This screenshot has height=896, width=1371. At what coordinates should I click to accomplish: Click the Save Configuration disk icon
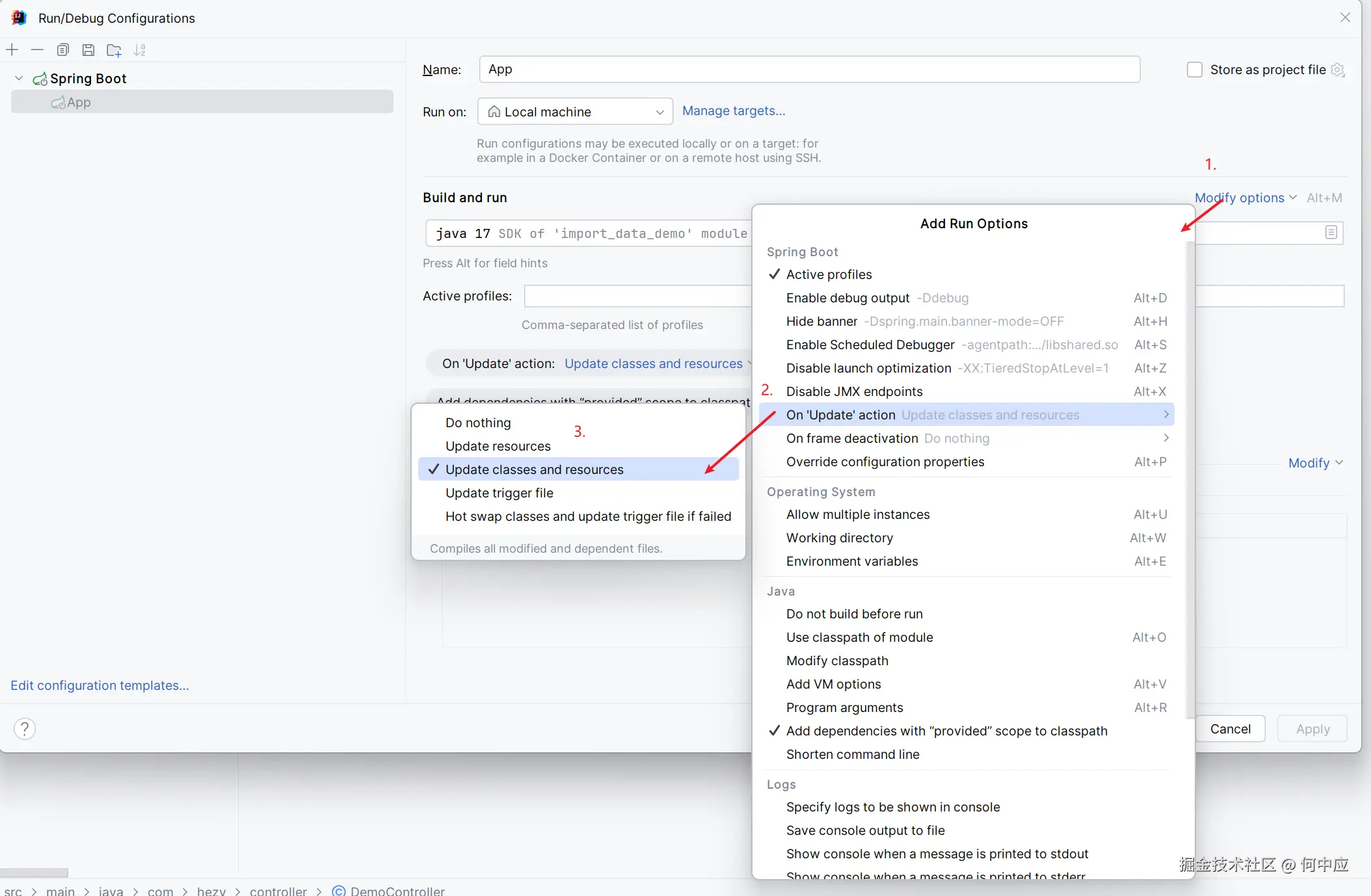coord(88,50)
